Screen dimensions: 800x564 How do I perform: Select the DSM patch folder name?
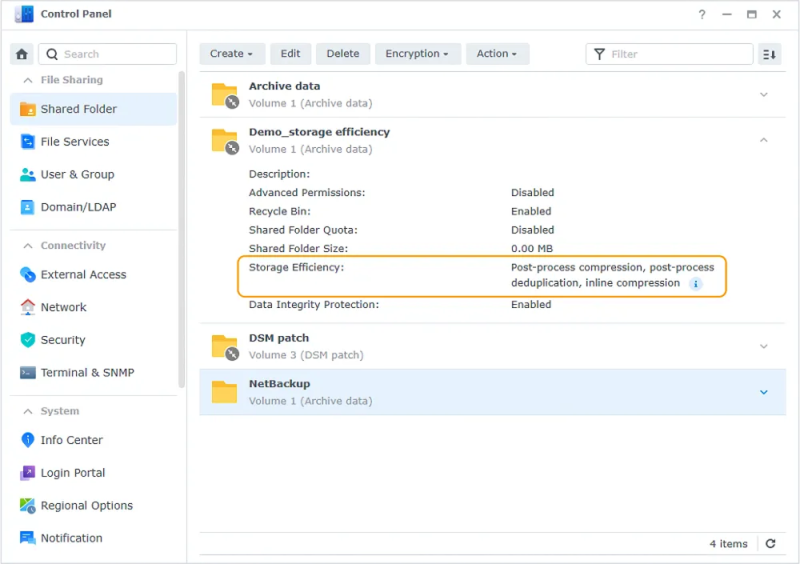point(279,338)
